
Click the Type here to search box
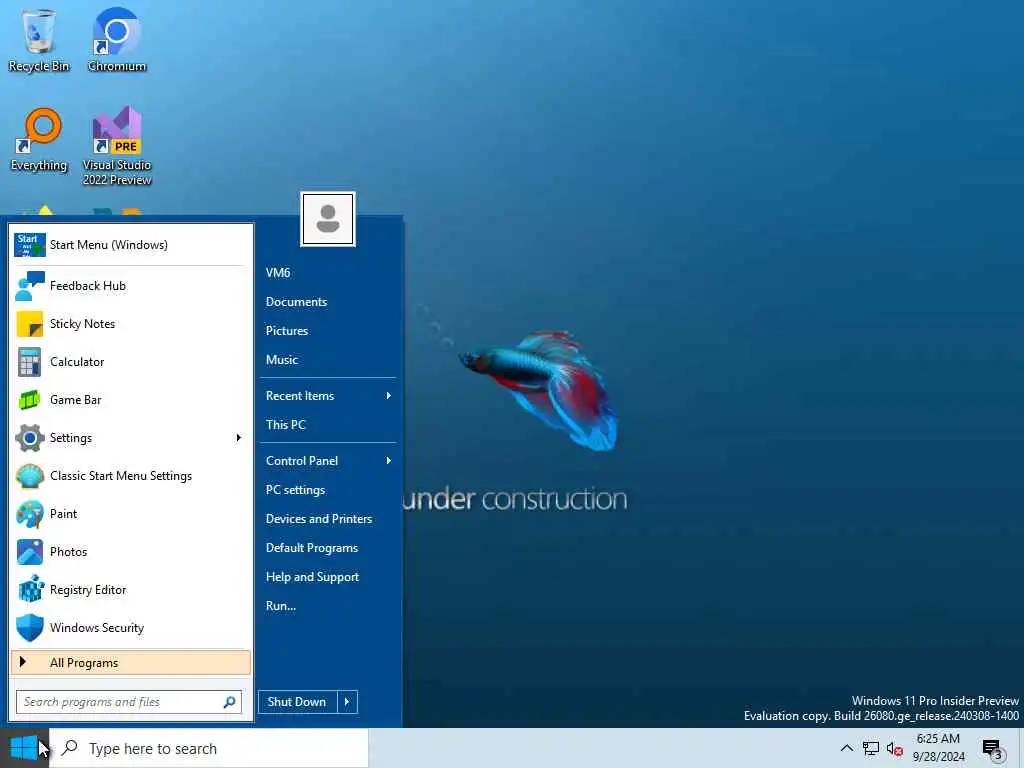point(209,748)
